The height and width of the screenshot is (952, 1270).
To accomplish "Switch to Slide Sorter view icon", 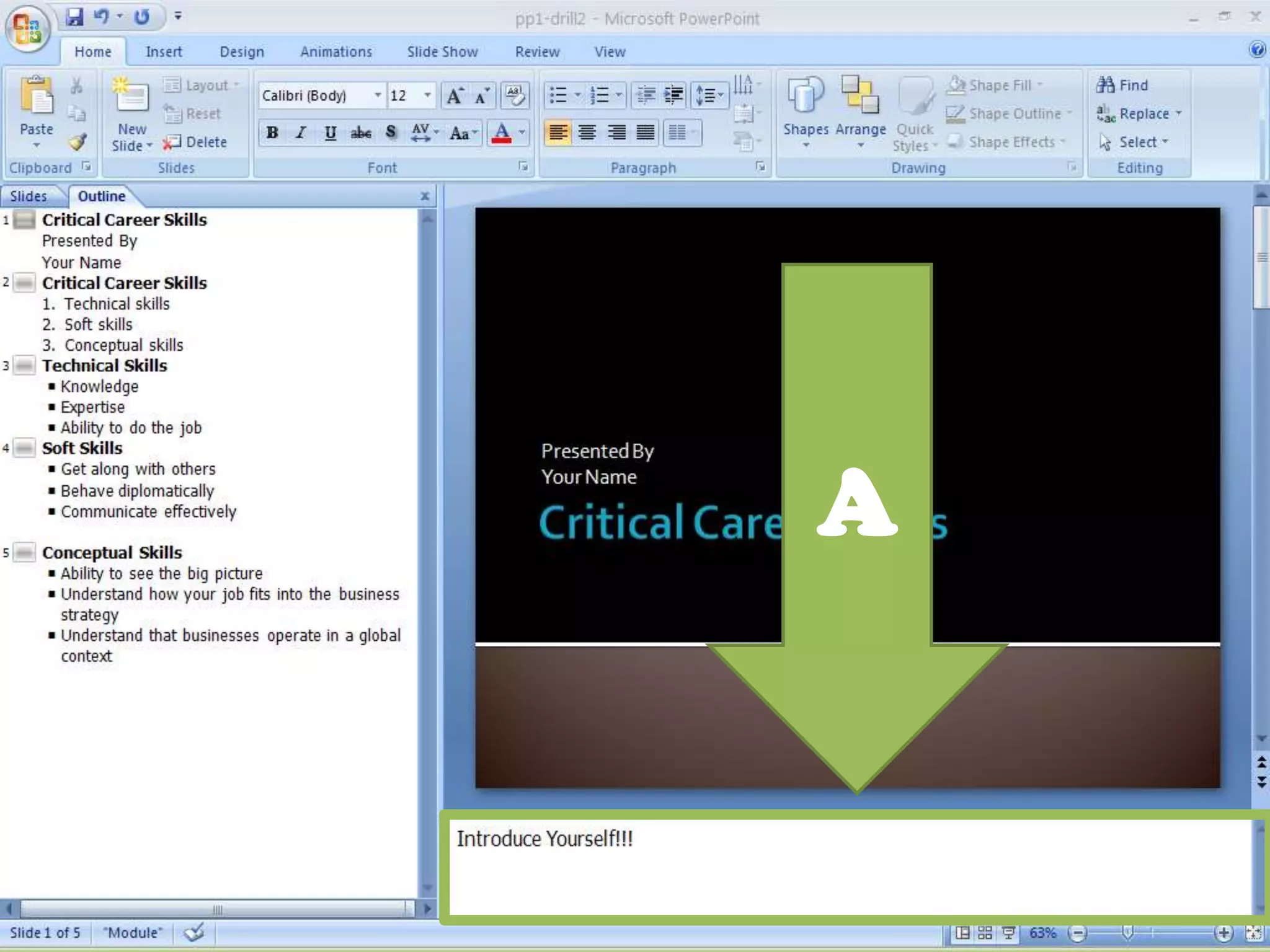I will [x=985, y=933].
